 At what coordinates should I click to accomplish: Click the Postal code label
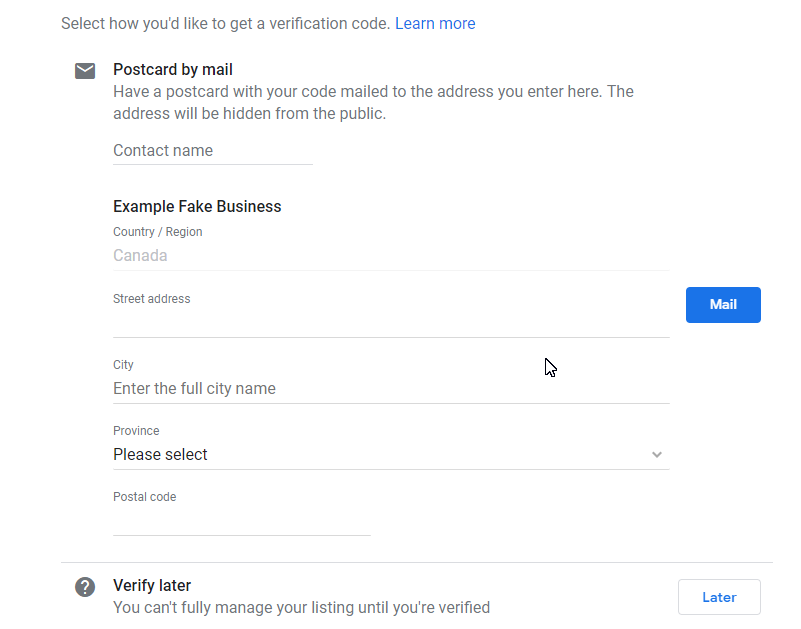[144, 497]
